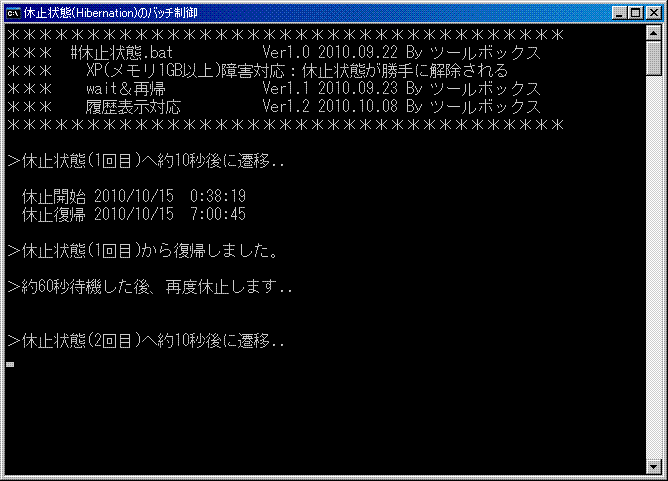Click the 約60秒待機した後、再度休止します line
The width and height of the screenshot is (668, 481).
tap(150, 287)
